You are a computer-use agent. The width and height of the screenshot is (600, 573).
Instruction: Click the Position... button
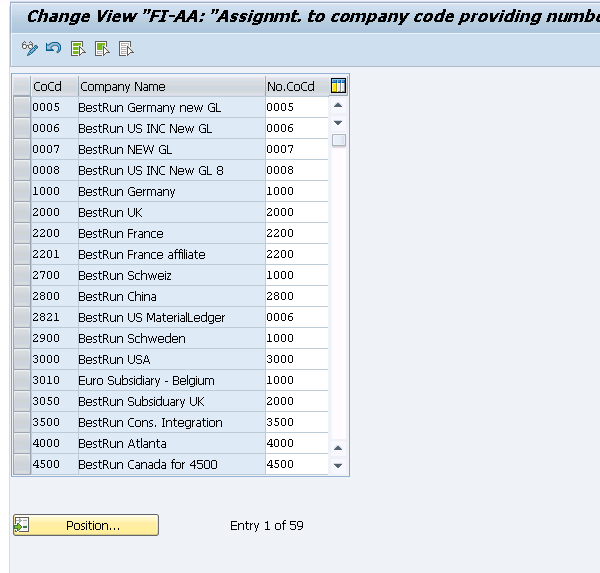(x=86, y=525)
